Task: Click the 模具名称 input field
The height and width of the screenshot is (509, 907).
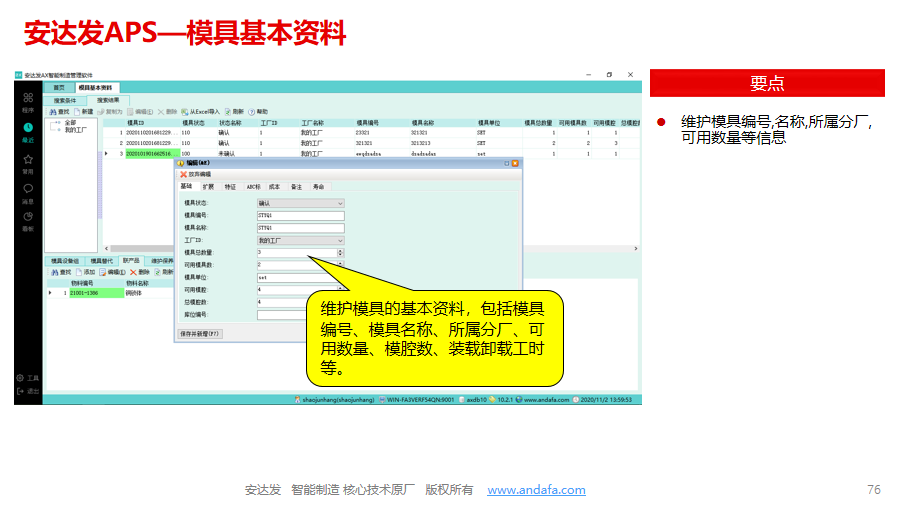Action: [300, 228]
